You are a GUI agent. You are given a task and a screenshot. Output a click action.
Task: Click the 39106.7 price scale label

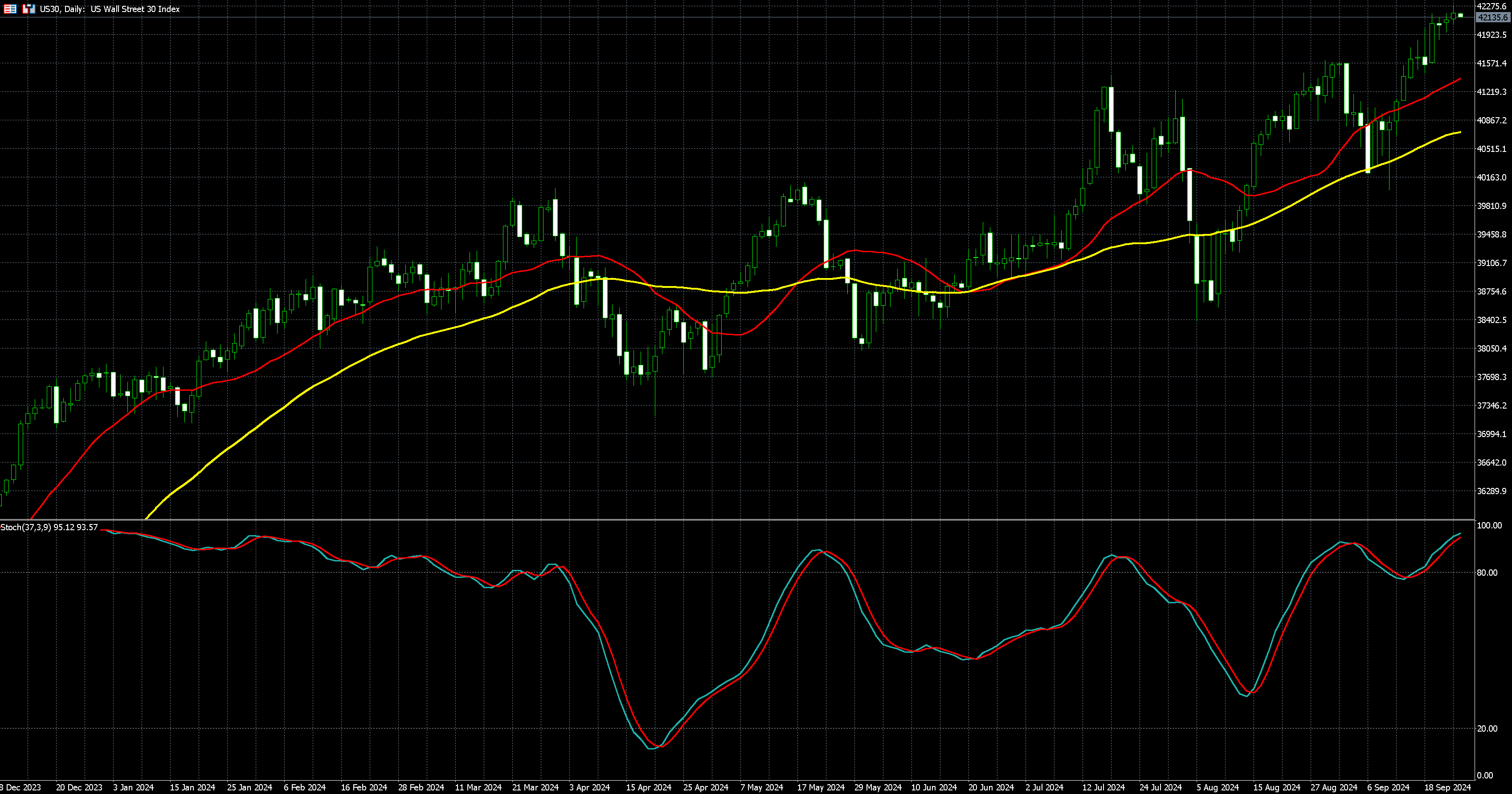tap(1492, 263)
